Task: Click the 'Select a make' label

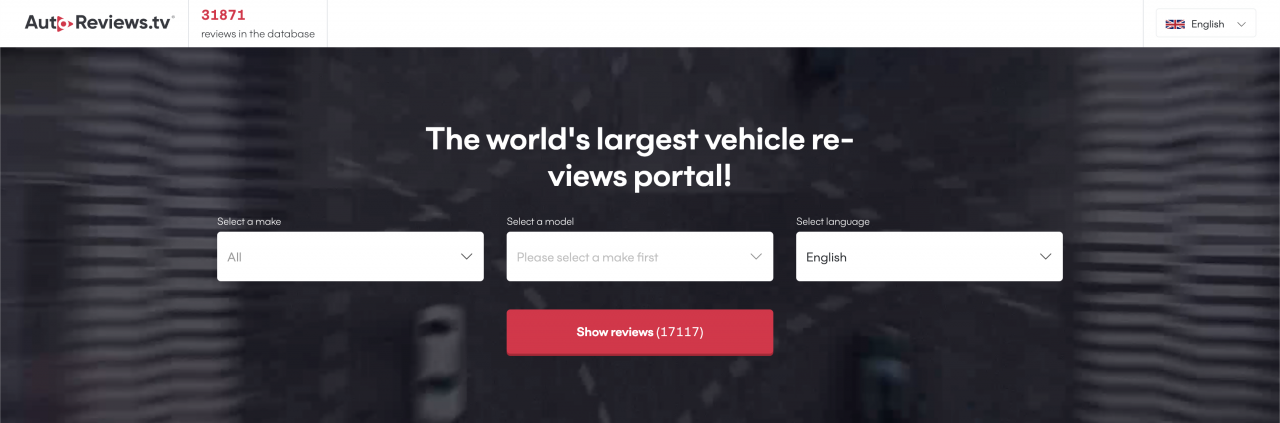Action: click(x=249, y=222)
